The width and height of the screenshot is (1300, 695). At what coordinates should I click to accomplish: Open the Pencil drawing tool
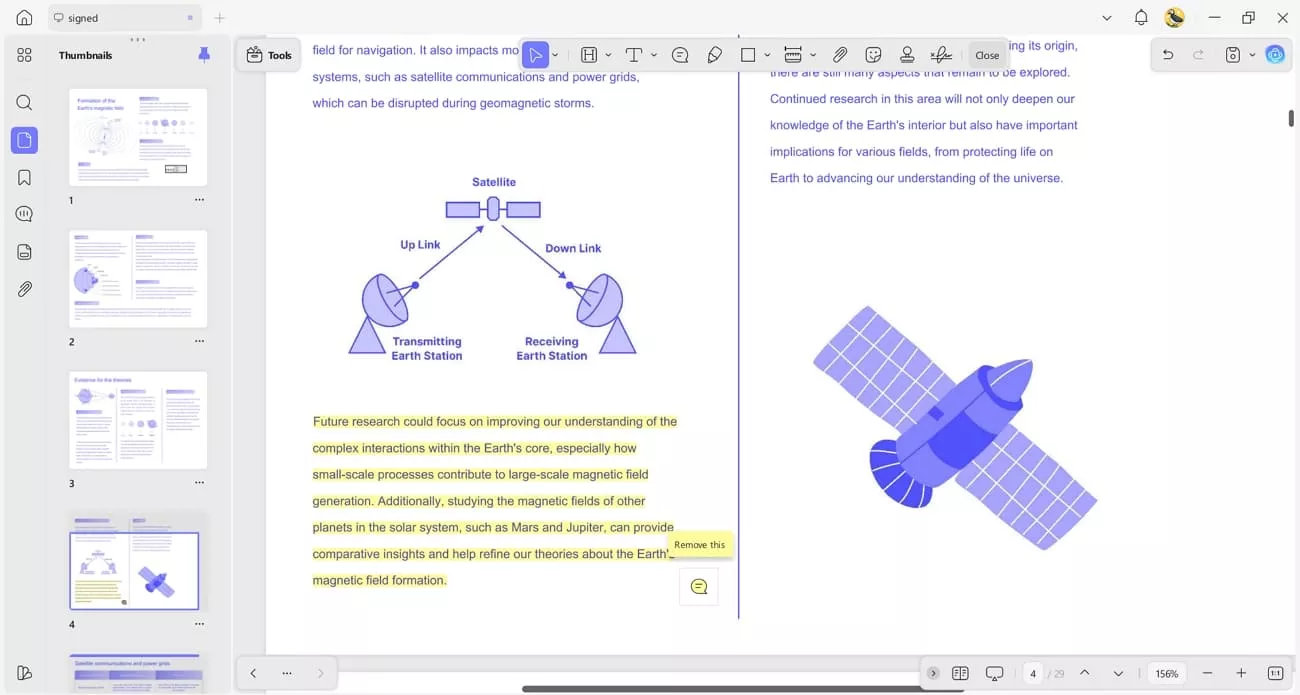click(713, 55)
